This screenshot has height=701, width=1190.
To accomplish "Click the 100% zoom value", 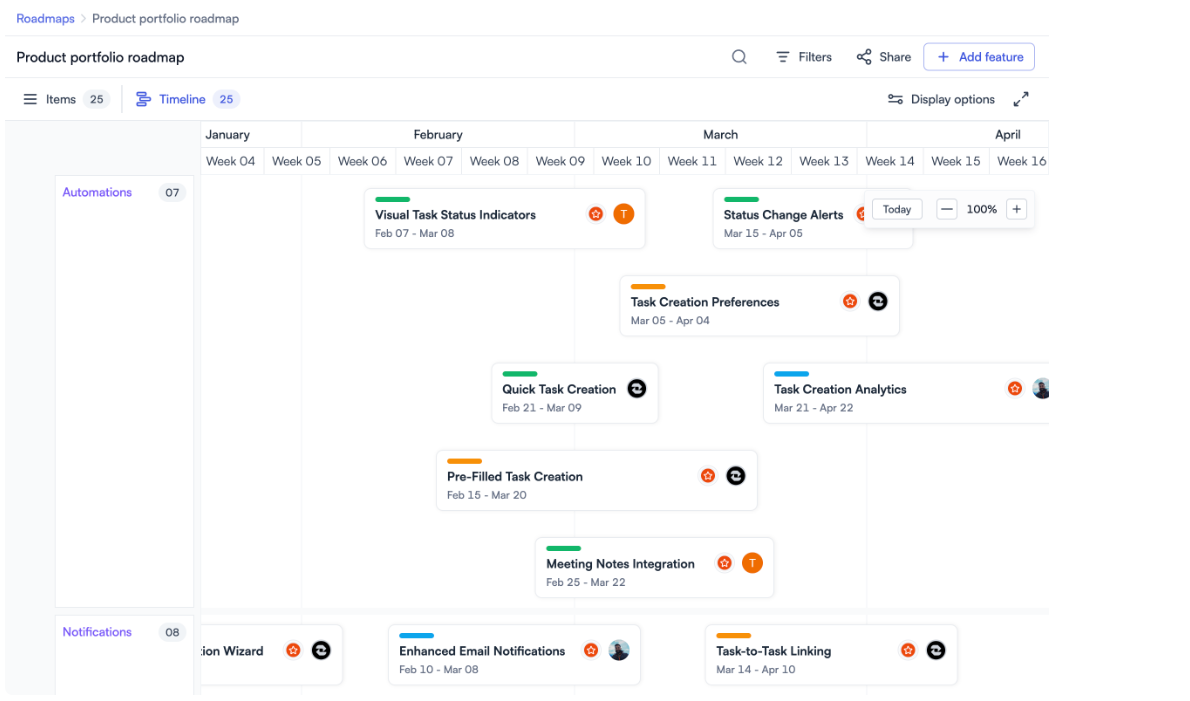I will (x=981, y=209).
